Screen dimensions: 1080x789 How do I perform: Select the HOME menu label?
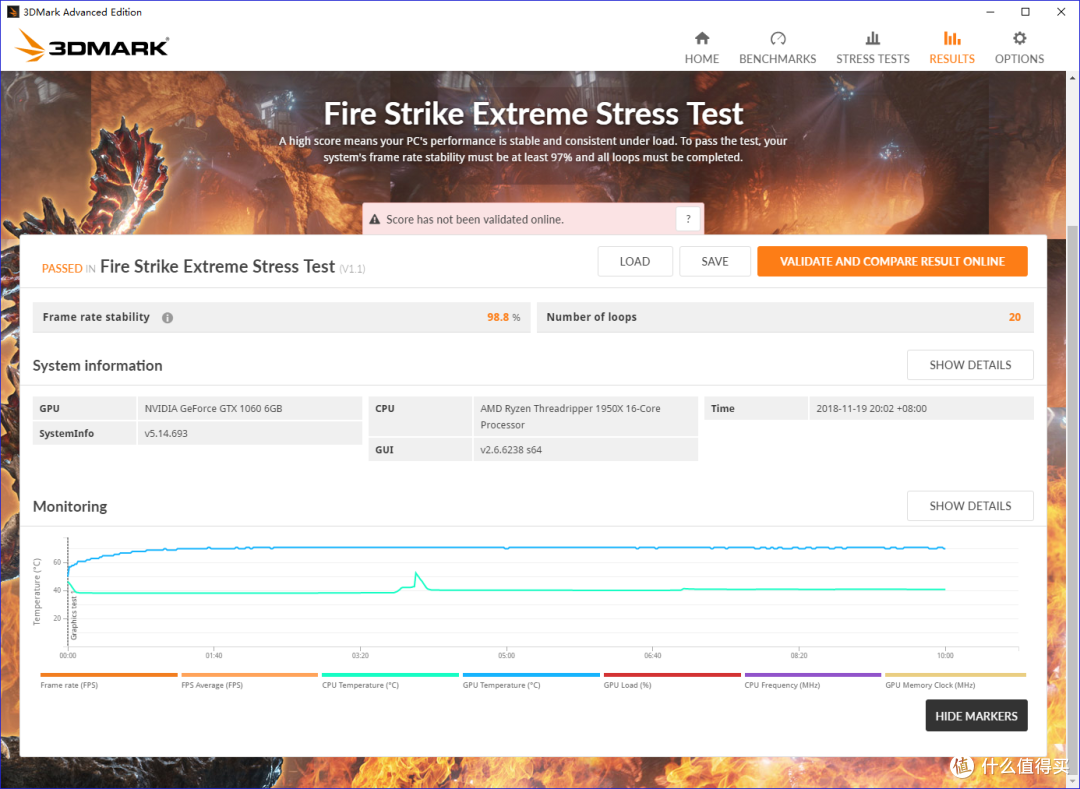pyautogui.click(x=702, y=59)
